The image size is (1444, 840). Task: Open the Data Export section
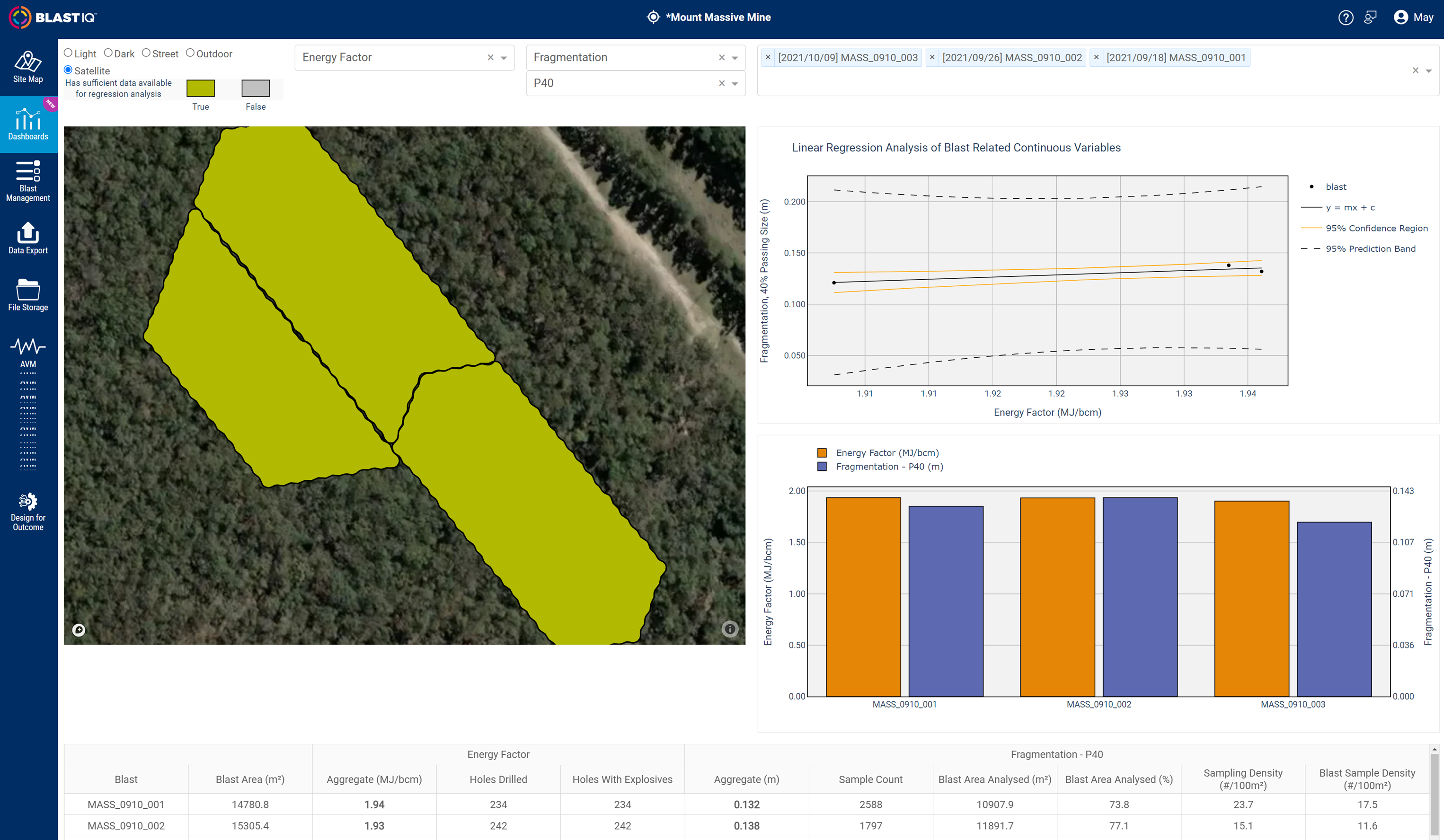27,237
